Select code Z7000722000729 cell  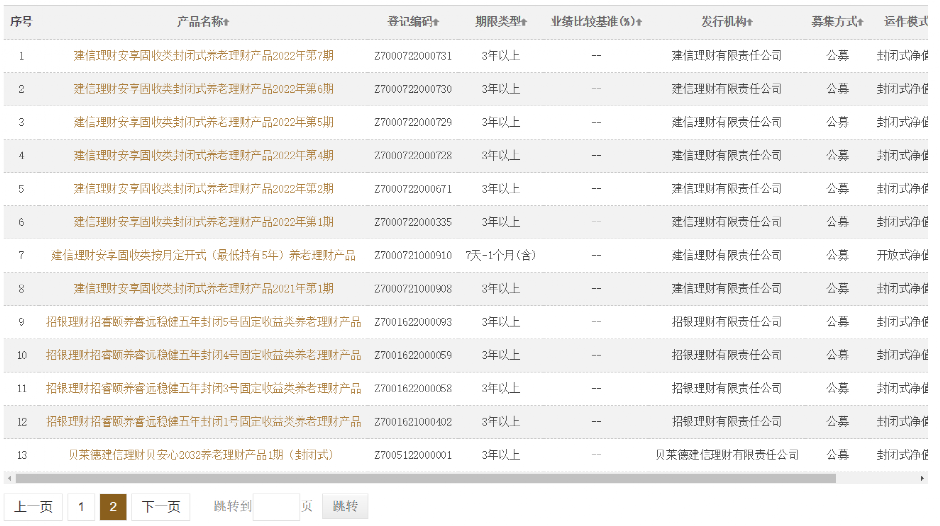click(413, 122)
